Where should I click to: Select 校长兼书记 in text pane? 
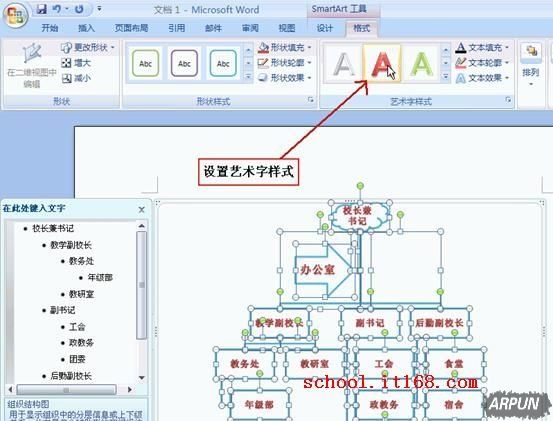click(53, 228)
